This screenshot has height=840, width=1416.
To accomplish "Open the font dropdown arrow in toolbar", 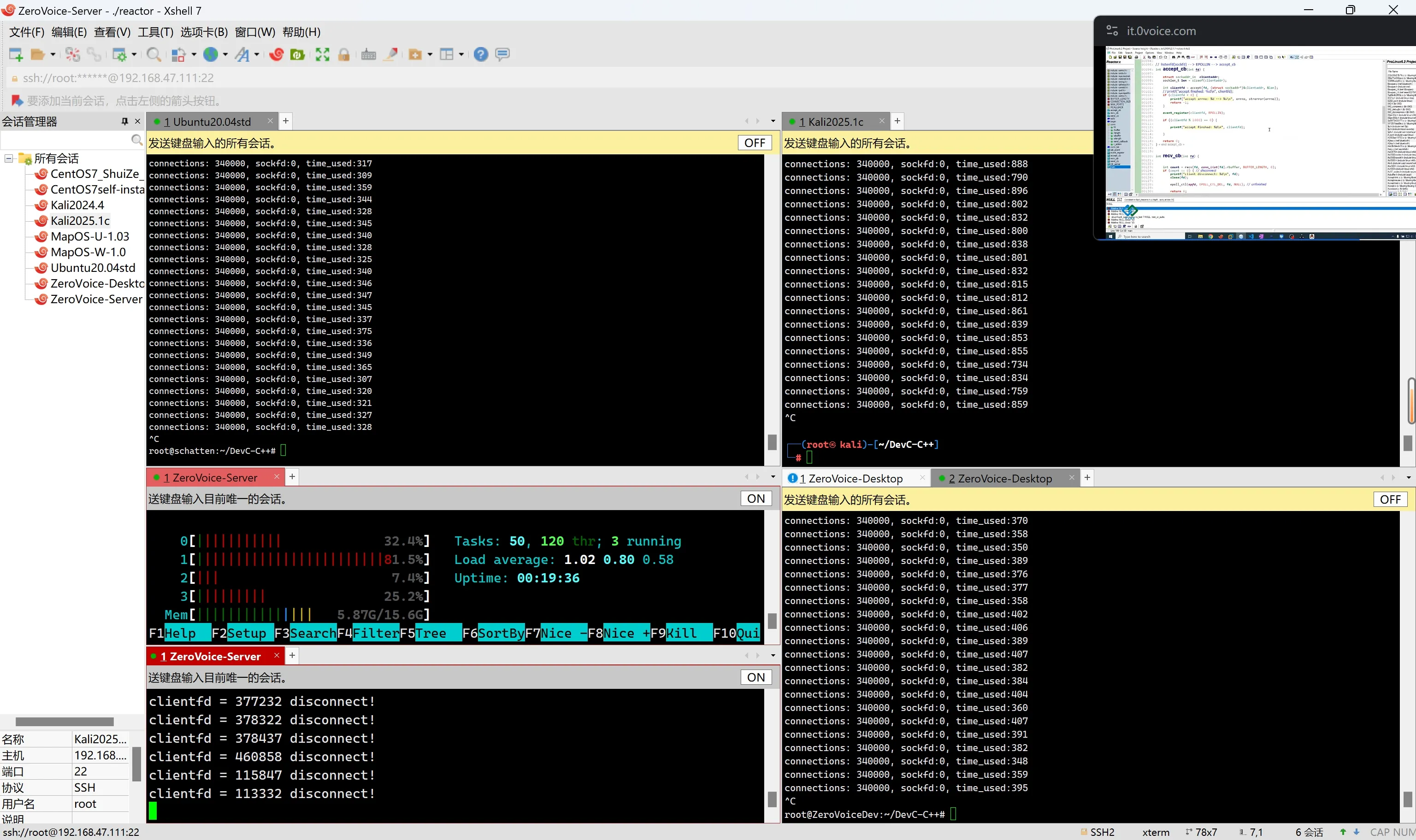I will (256, 54).
